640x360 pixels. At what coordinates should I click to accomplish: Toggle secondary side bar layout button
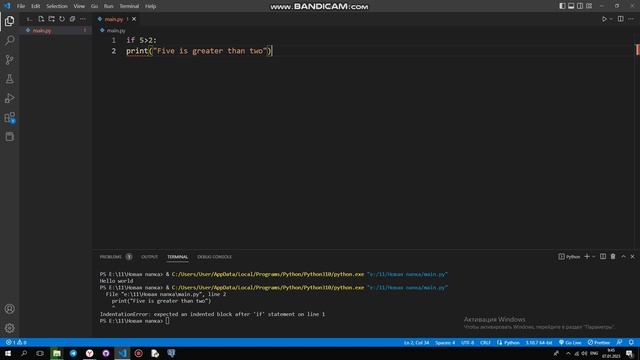(580, 6)
